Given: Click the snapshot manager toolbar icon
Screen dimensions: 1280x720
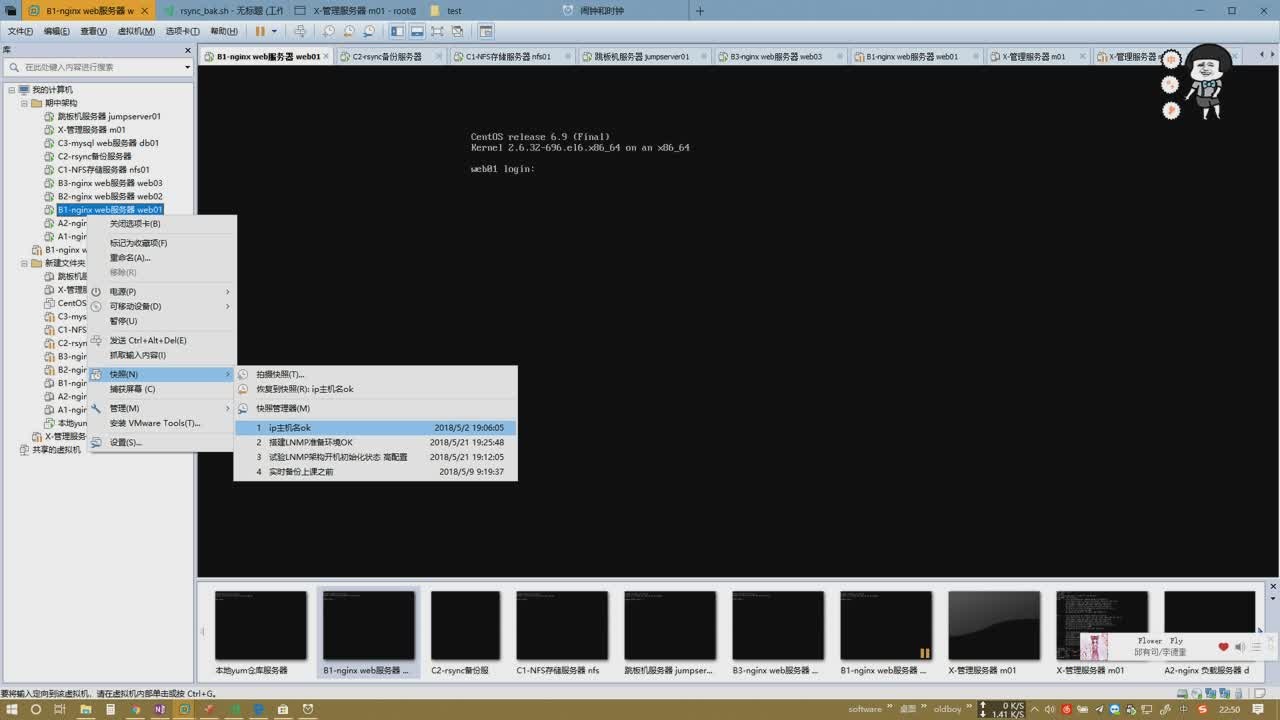Looking at the screenshot, I should (x=370, y=32).
